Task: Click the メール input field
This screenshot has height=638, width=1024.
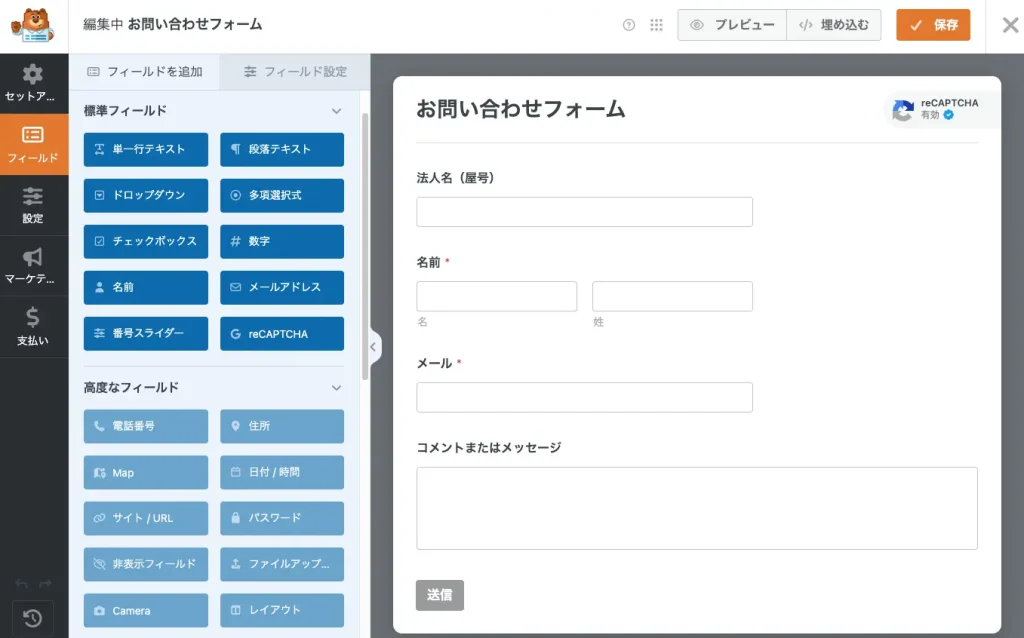Action: pyautogui.click(x=584, y=397)
